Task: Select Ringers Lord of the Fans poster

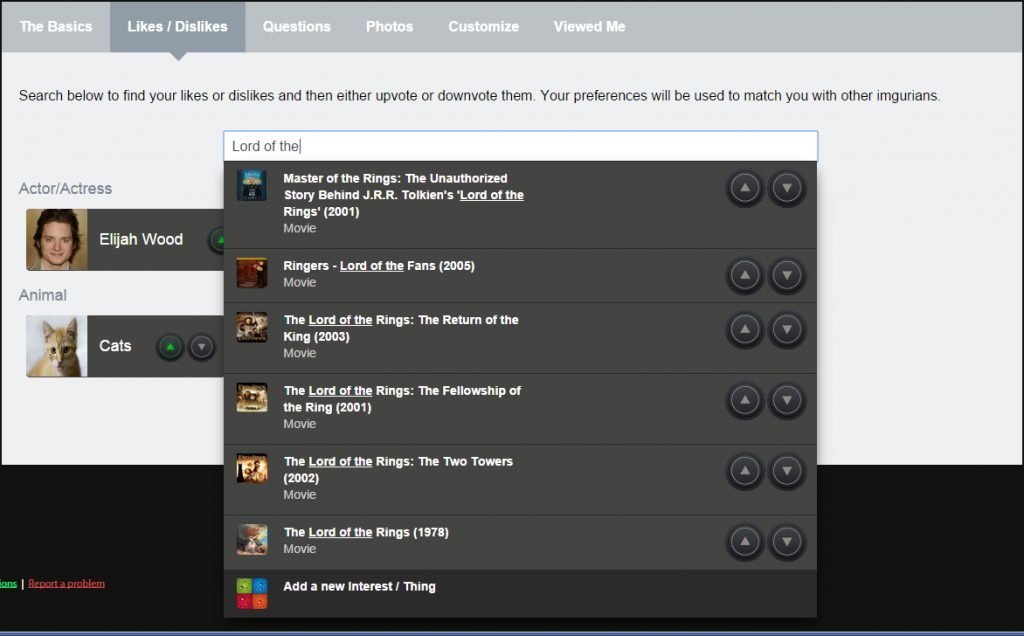Action: tap(252, 273)
